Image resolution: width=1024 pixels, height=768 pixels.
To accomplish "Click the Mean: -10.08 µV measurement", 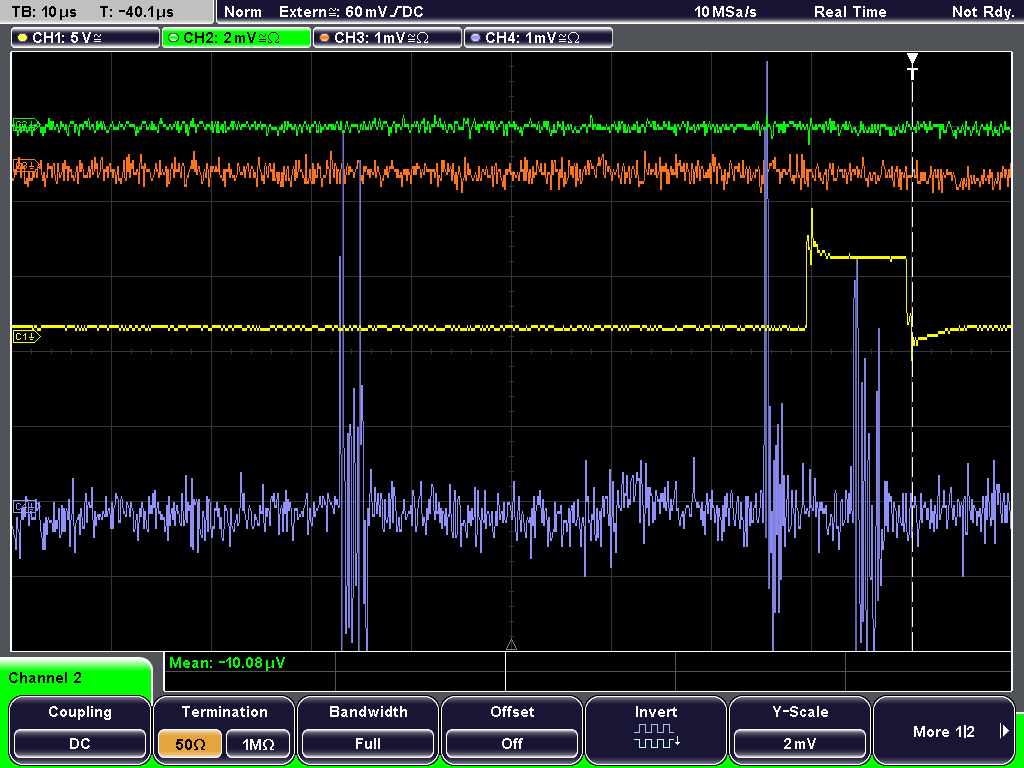I will pyautogui.click(x=227, y=663).
